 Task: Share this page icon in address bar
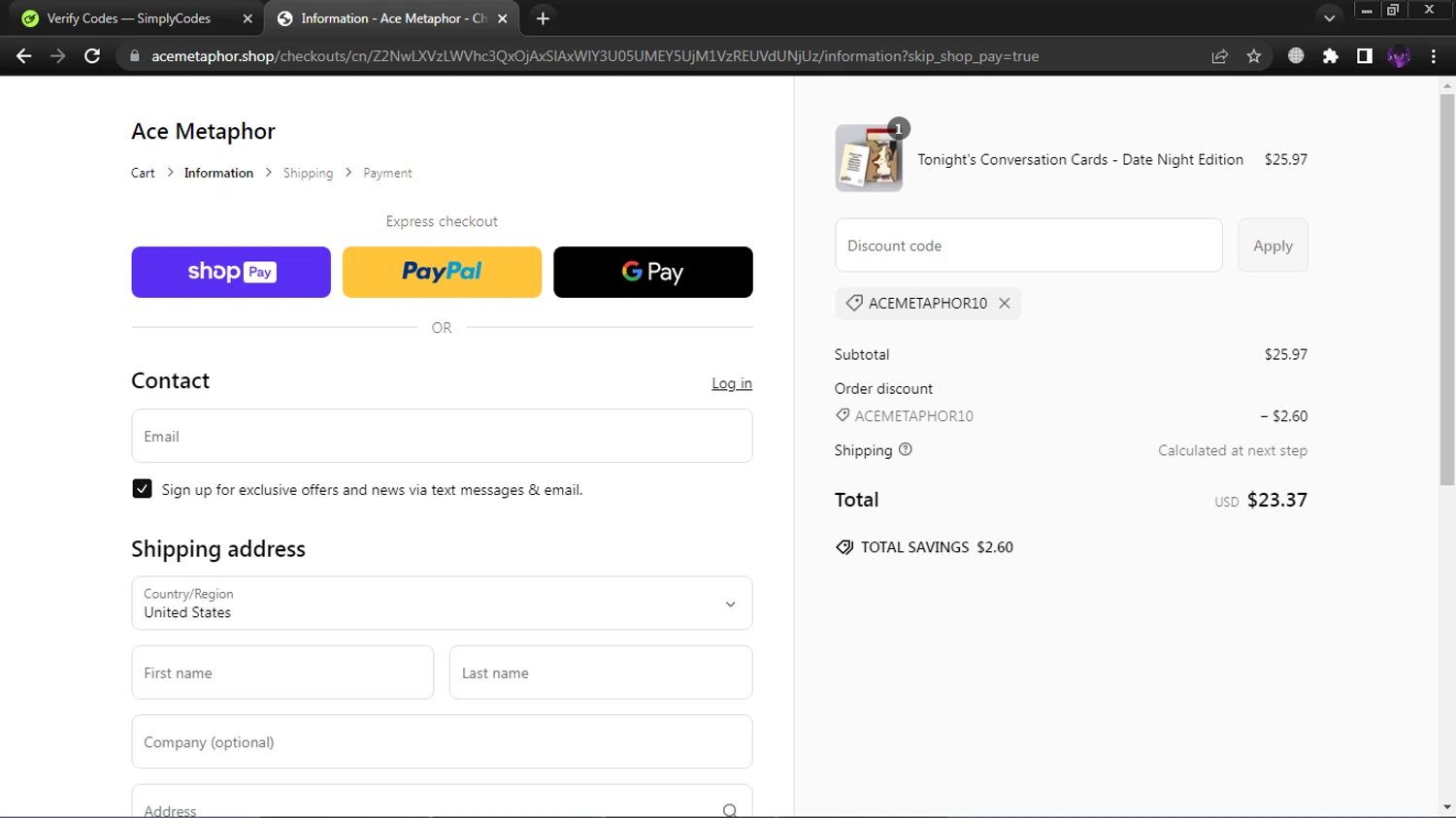pyautogui.click(x=1220, y=56)
